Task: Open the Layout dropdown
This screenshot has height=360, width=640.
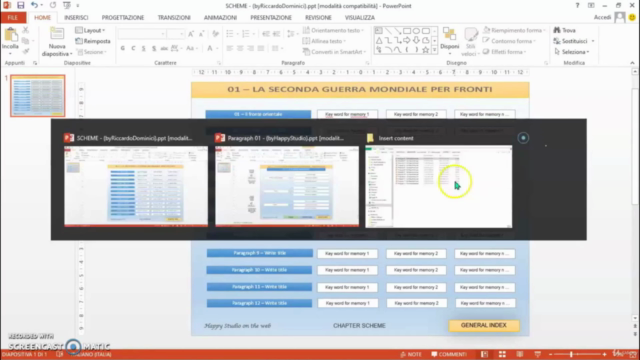Action: click(x=90, y=30)
